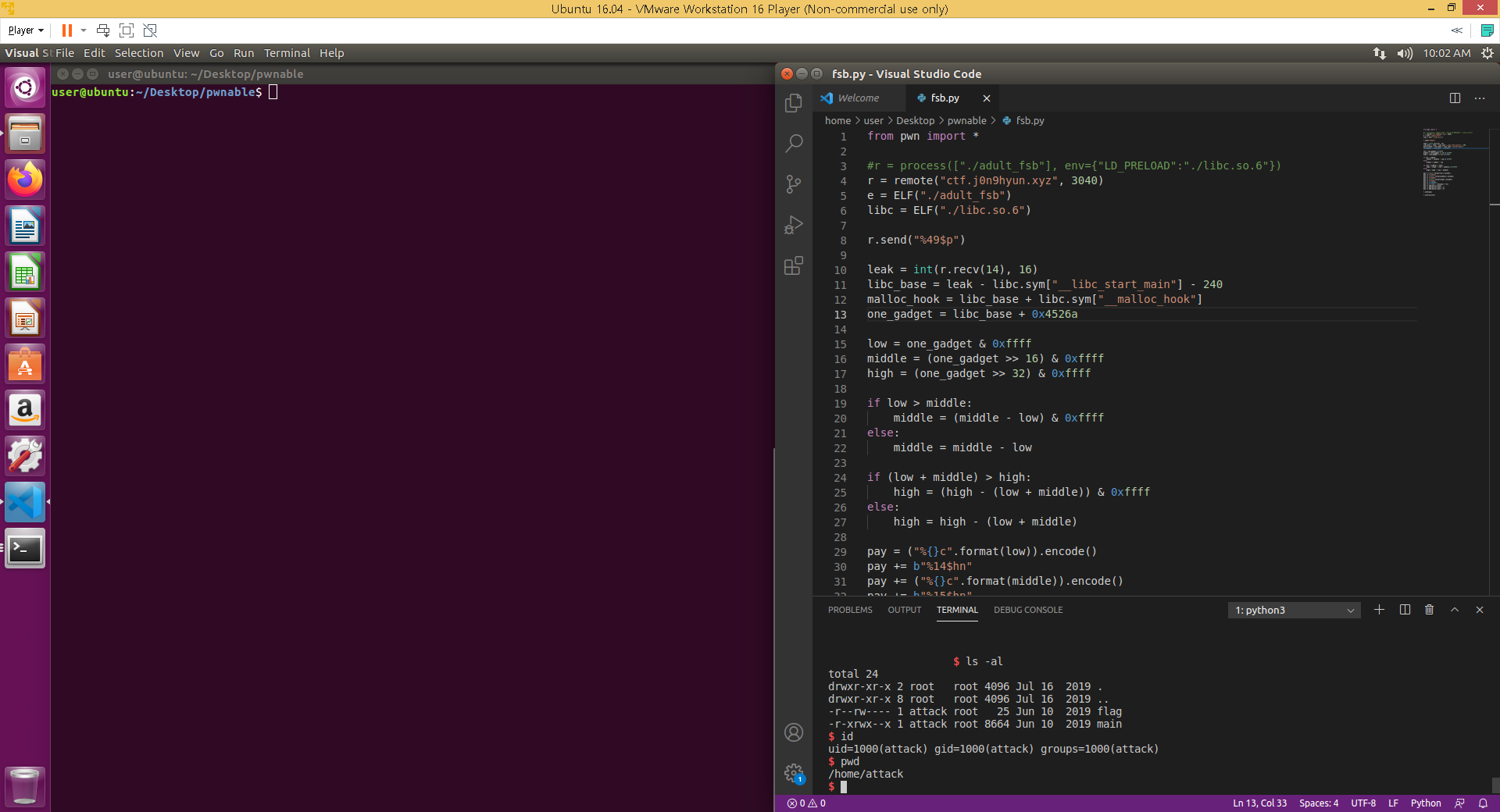Screen dimensions: 1500x812
Task: Open the Explorer view in VS Code
Action: tap(794, 103)
